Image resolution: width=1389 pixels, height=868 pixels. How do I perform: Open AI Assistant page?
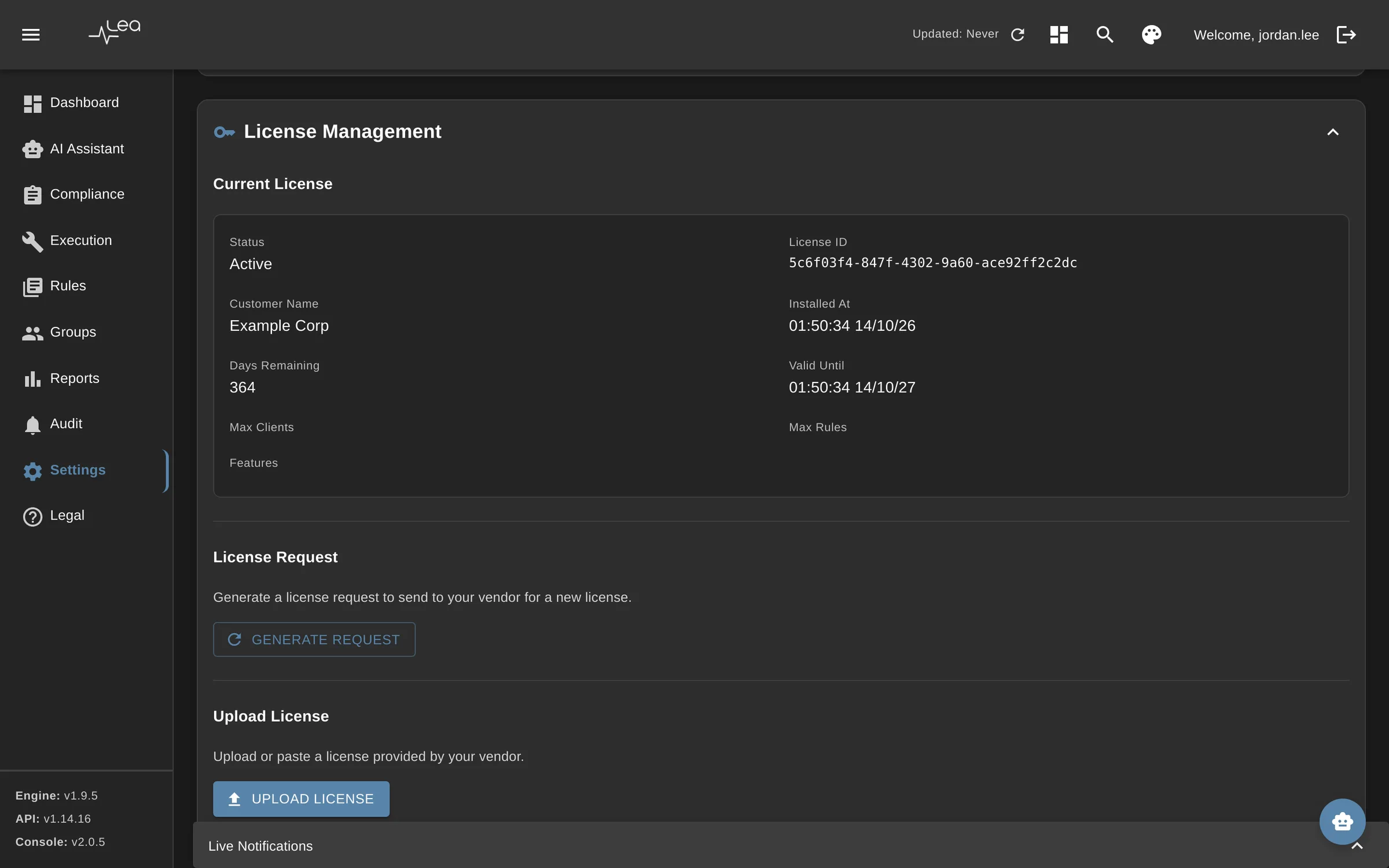tap(87, 149)
